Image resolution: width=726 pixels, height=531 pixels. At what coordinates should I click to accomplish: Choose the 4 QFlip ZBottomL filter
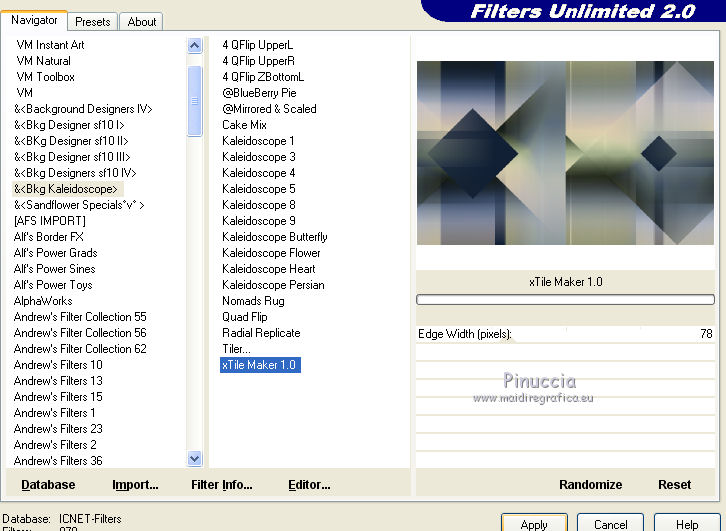coord(263,77)
